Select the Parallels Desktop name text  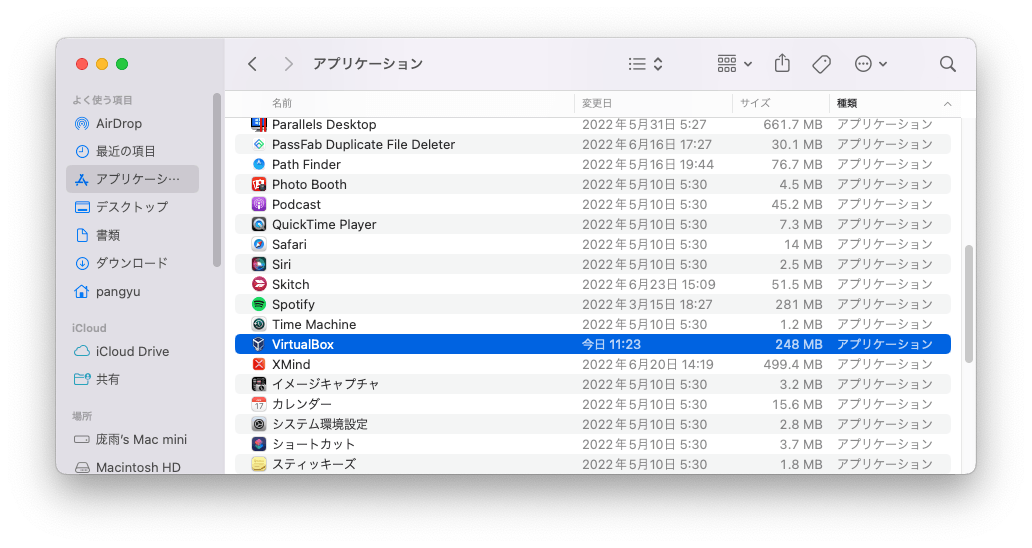click(x=324, y=124)
